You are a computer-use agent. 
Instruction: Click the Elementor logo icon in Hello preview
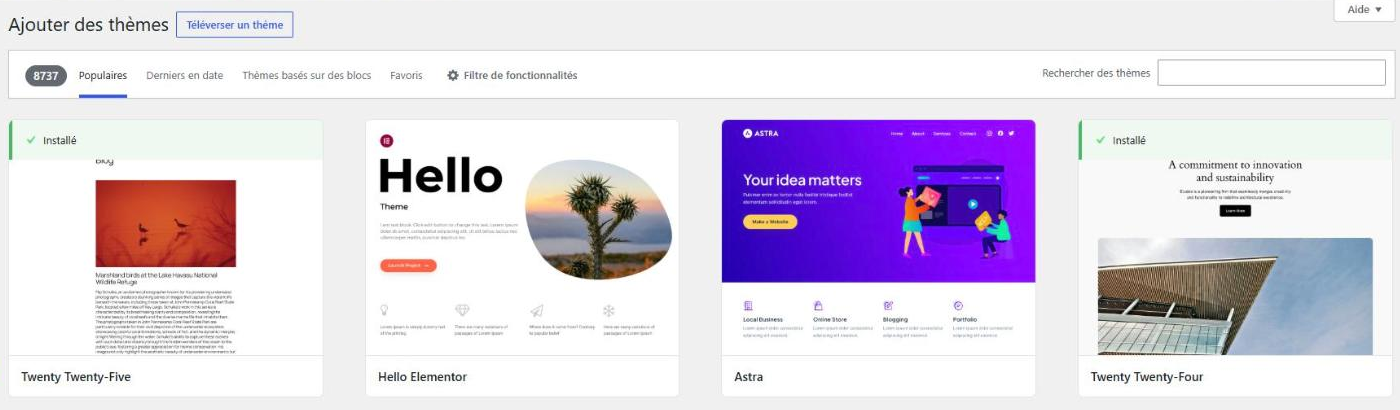point(387,141)
